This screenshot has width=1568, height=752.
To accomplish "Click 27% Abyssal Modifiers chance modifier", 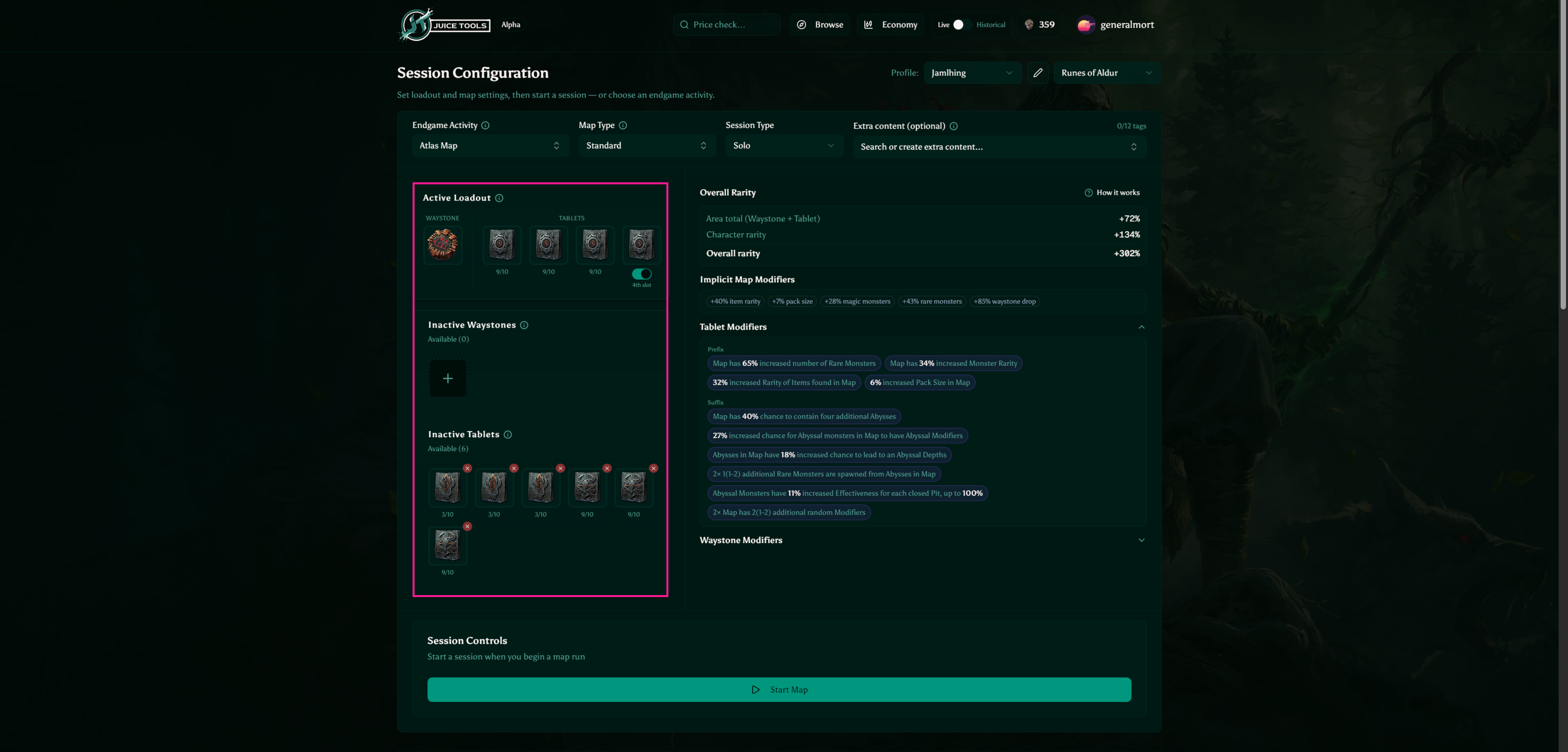I will (837, 435).
